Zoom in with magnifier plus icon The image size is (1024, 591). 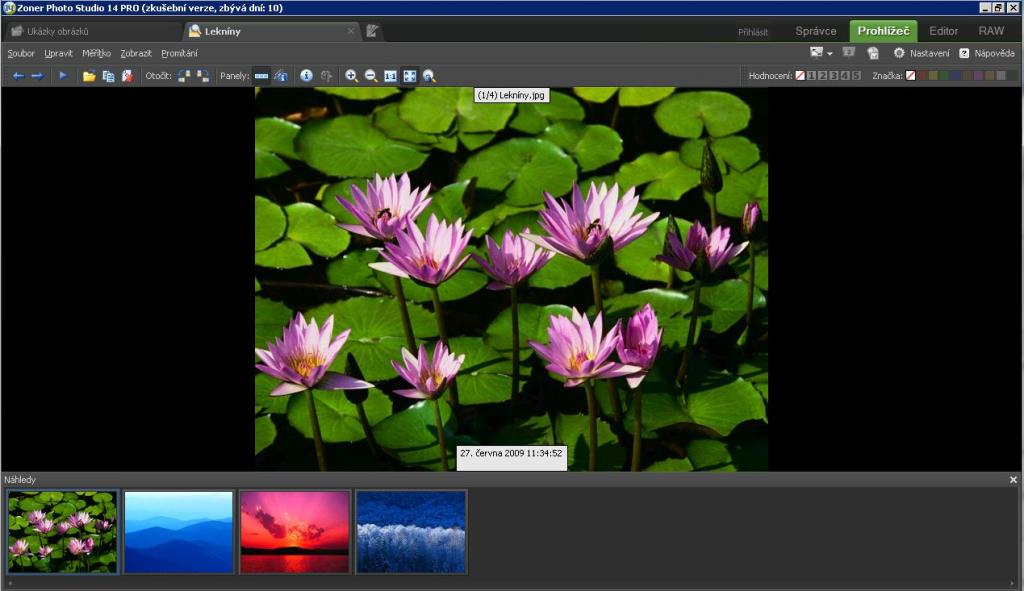coord(351,76)
